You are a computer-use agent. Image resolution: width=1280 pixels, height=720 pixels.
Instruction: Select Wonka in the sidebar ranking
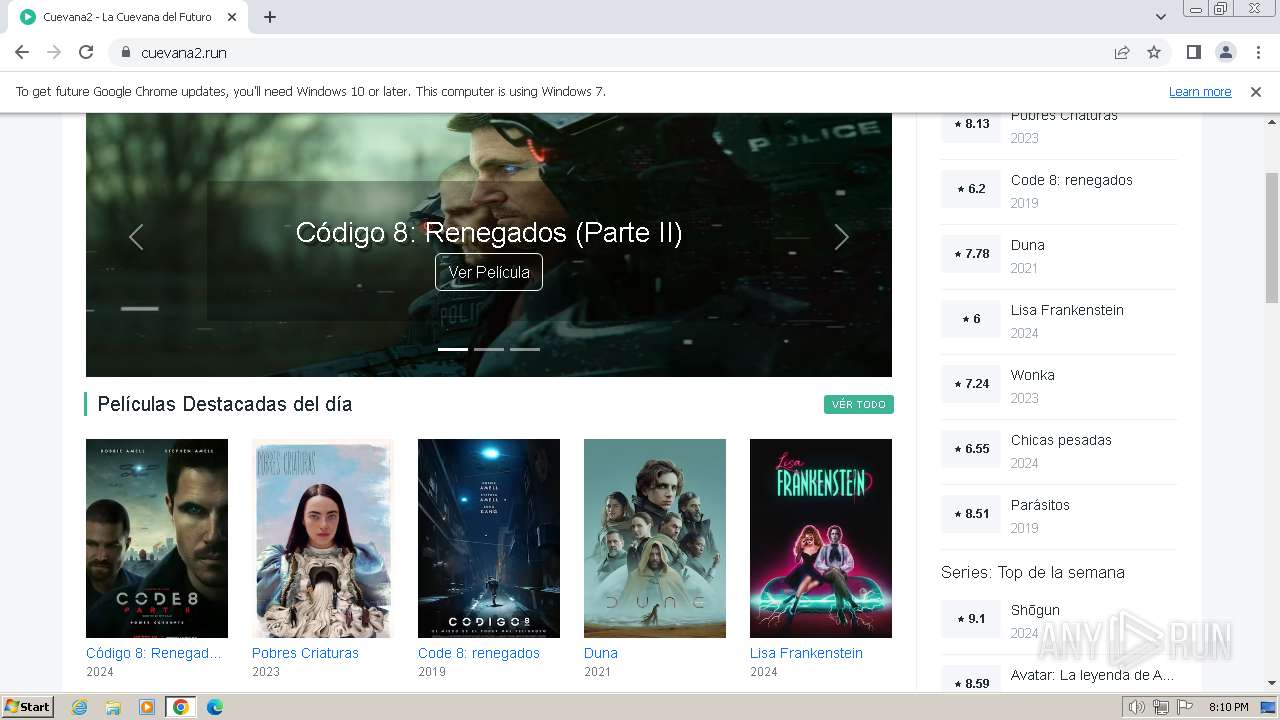tap(1032, 375)
